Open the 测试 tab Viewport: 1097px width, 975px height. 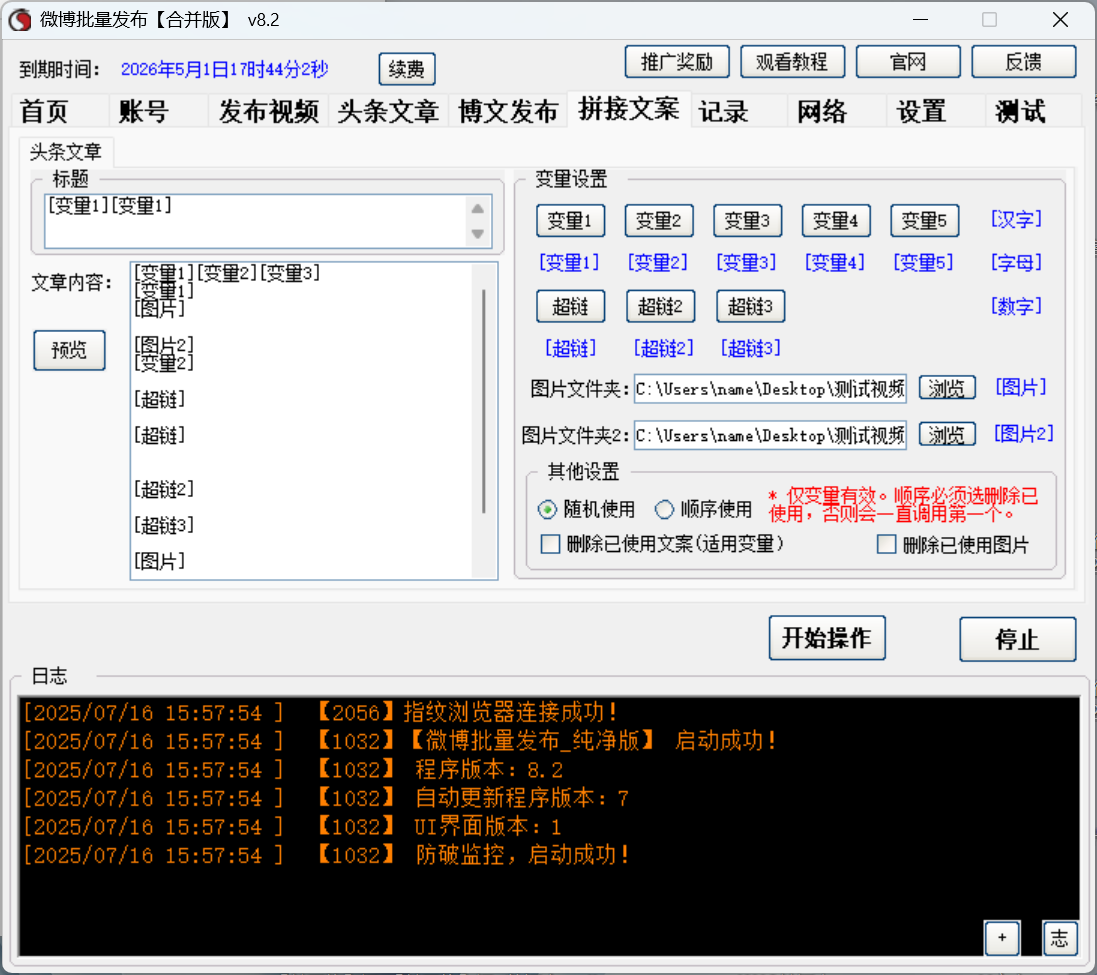(x=1020, y=111)
